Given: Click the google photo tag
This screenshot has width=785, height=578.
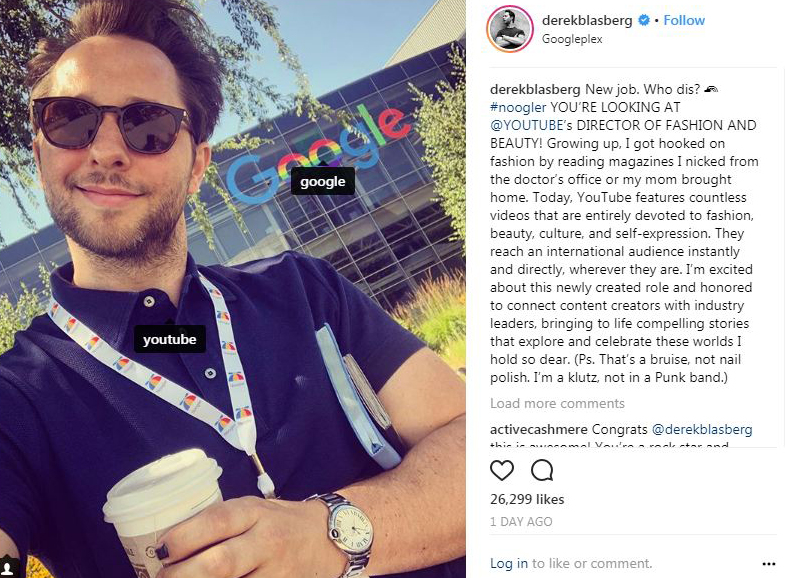Looking at the screenshot, I should coord(323,181).
